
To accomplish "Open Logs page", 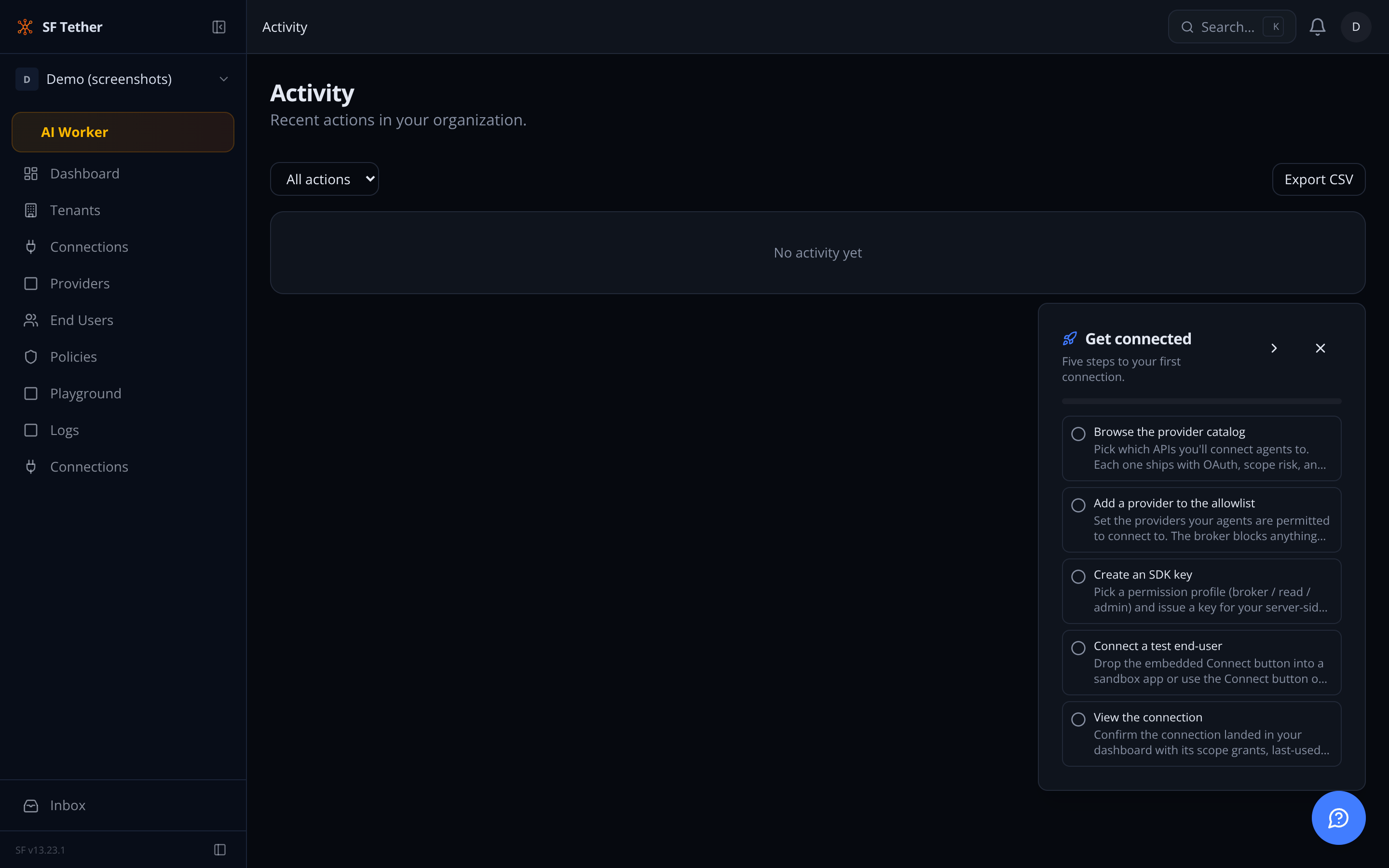I will coord(123,430).
